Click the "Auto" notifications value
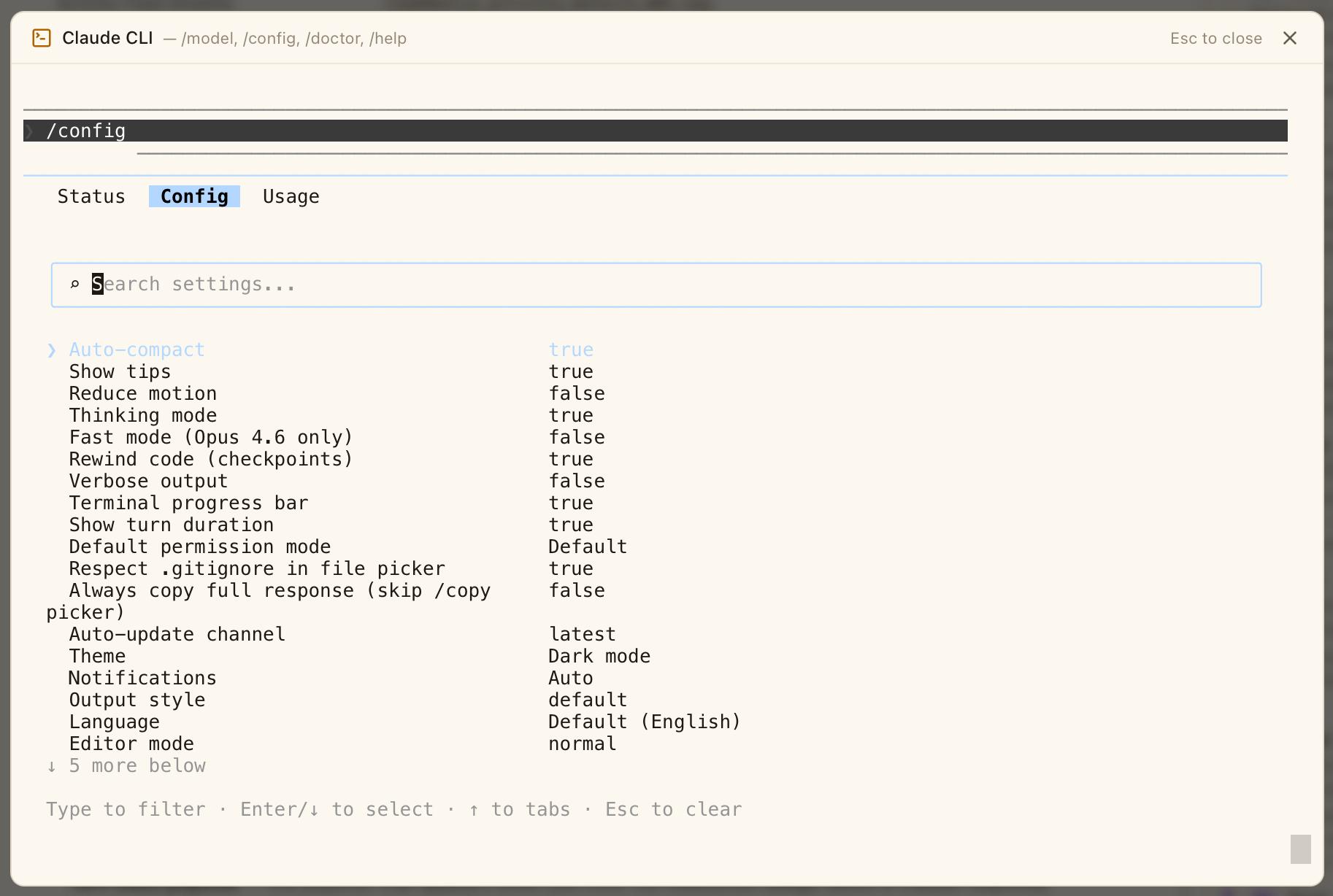This screenshot has width=1333, height=896. click(571, 679)
